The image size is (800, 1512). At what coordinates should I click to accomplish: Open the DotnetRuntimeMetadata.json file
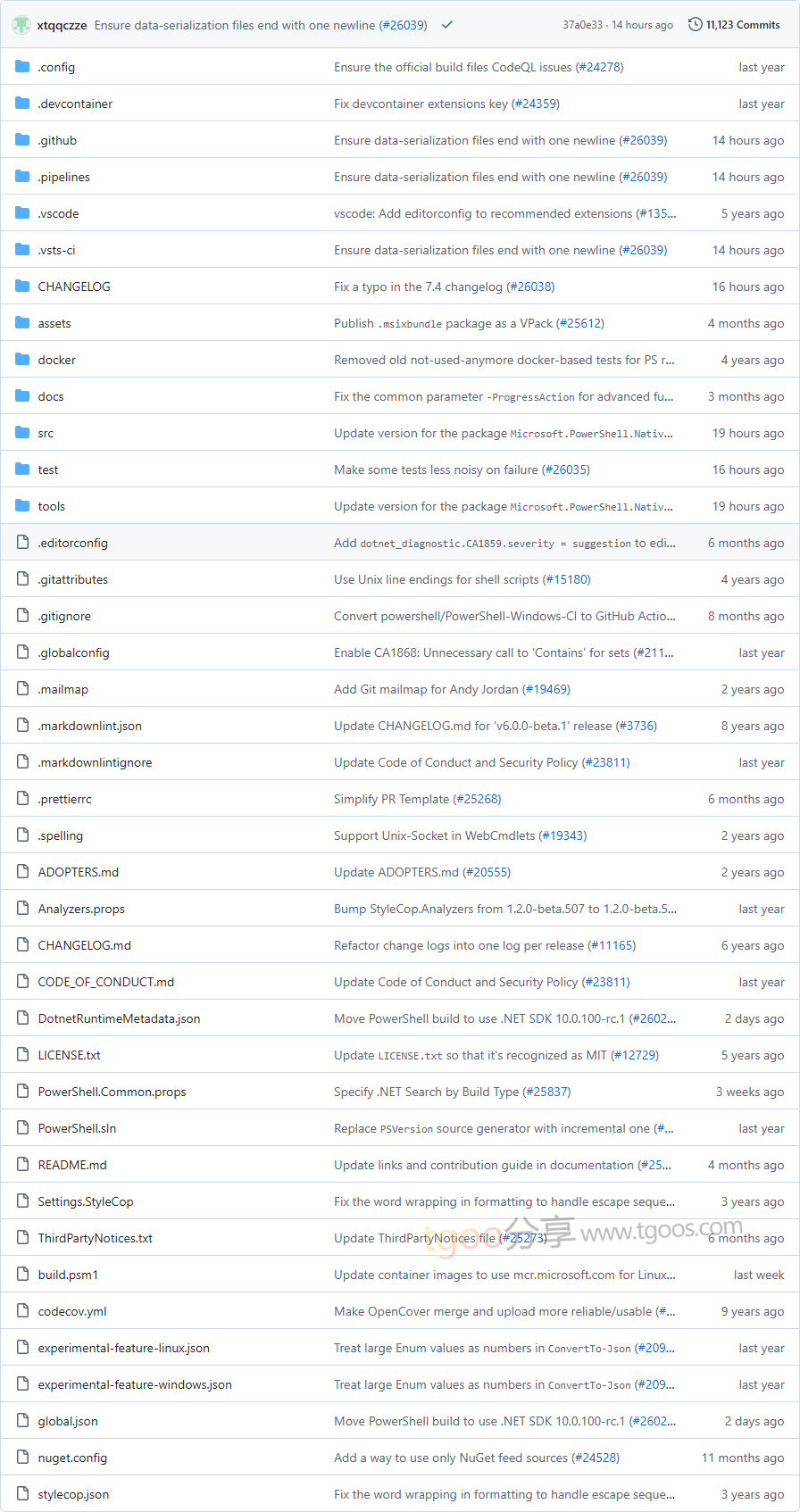119,1018
